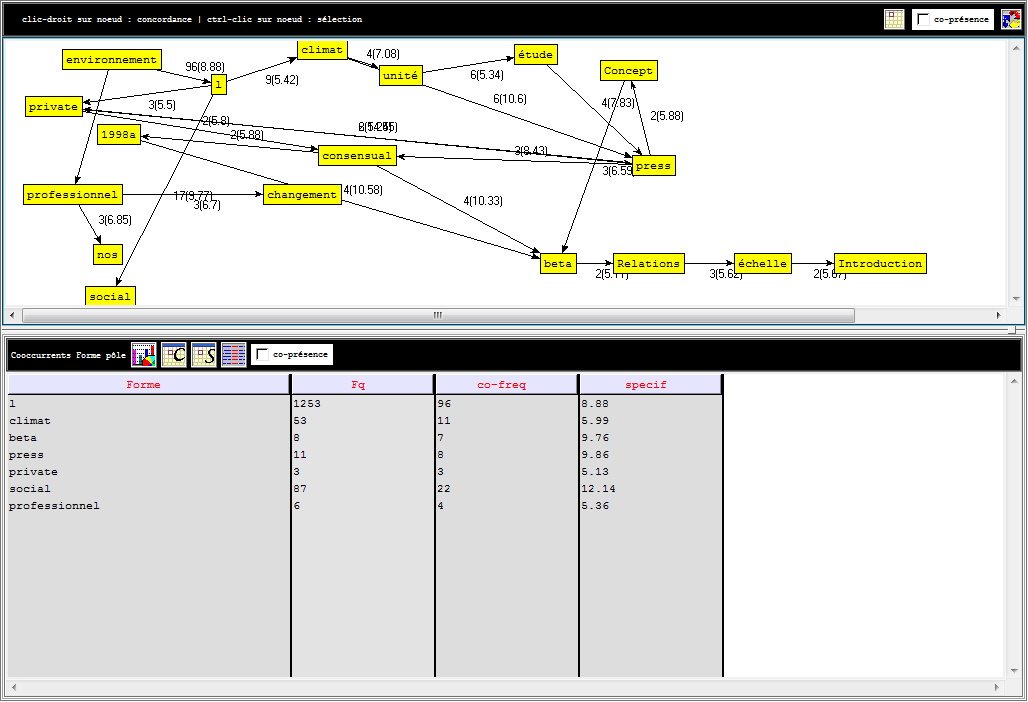This screenshot has width=1028, height=702.
Task: Click the right arrow of graph horizontal scrollbar
Action: [998, 315]
